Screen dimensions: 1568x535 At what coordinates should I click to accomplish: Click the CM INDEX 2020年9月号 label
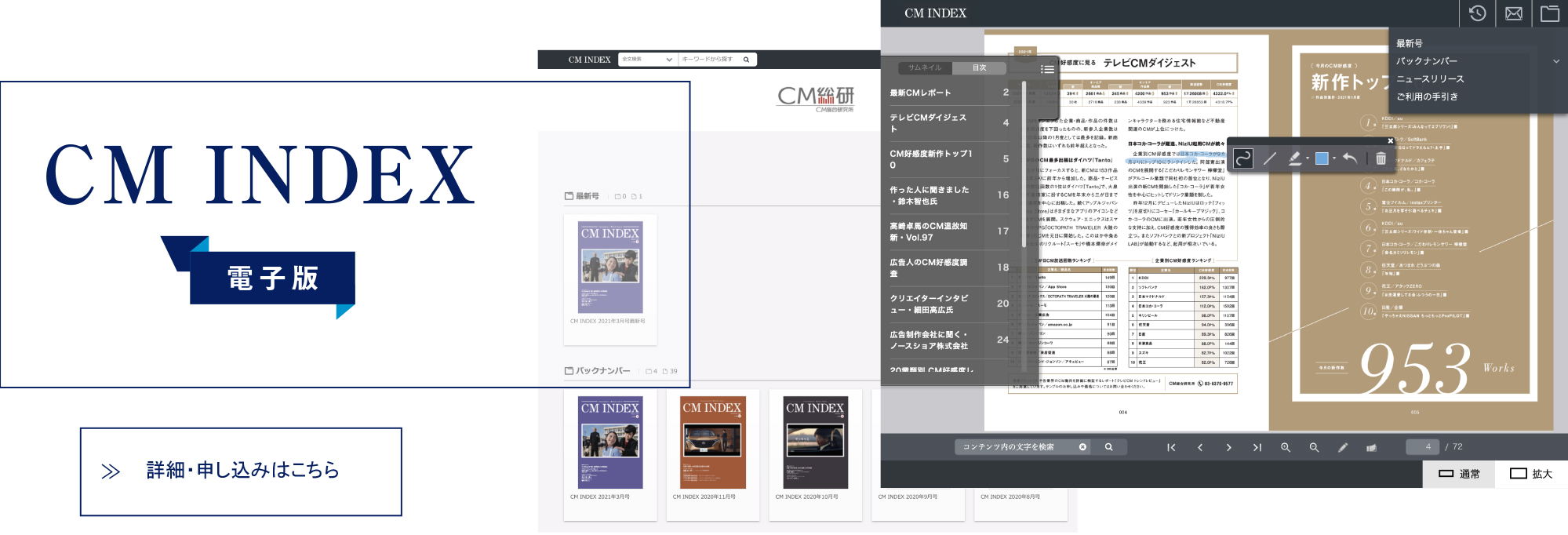(908, 497)
